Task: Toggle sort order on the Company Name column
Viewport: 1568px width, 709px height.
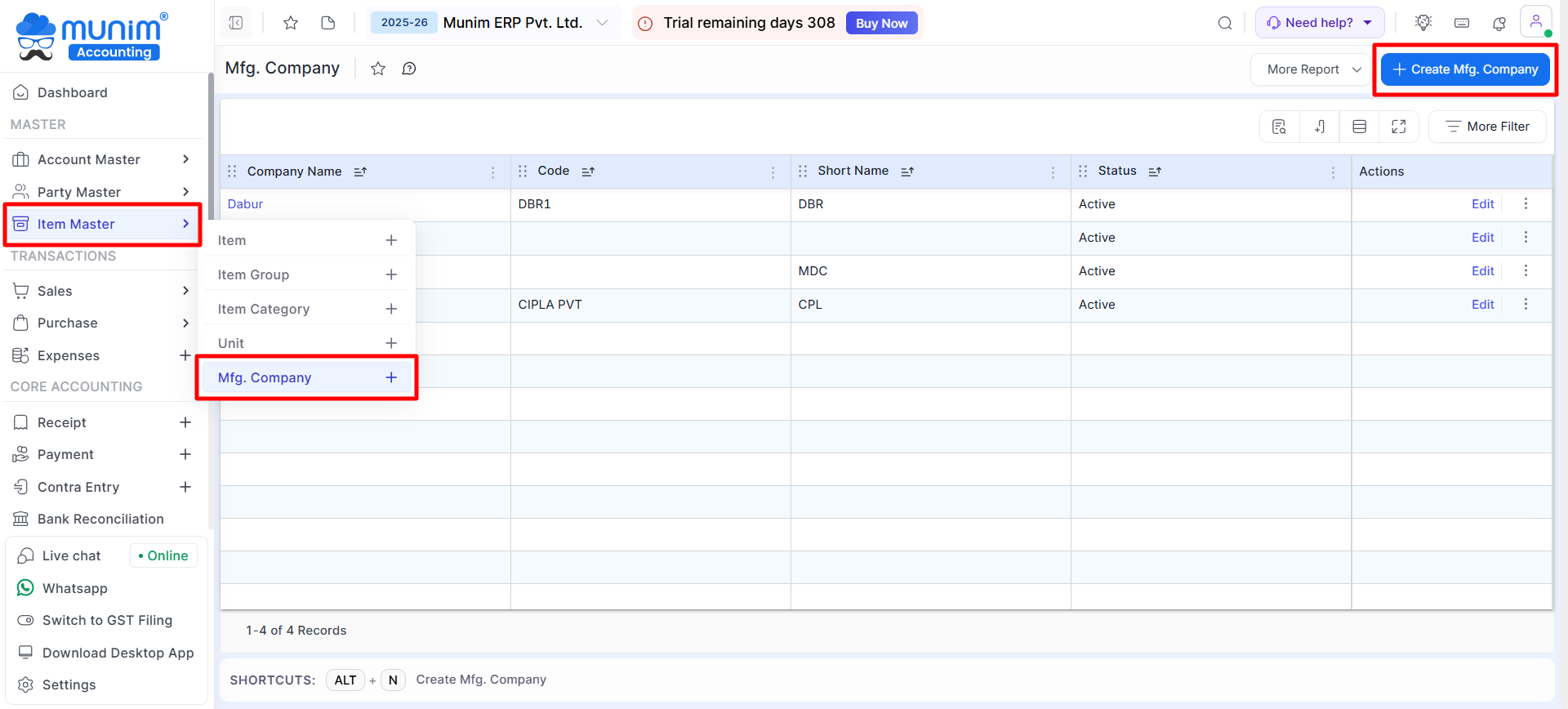Action: point(360,172)
